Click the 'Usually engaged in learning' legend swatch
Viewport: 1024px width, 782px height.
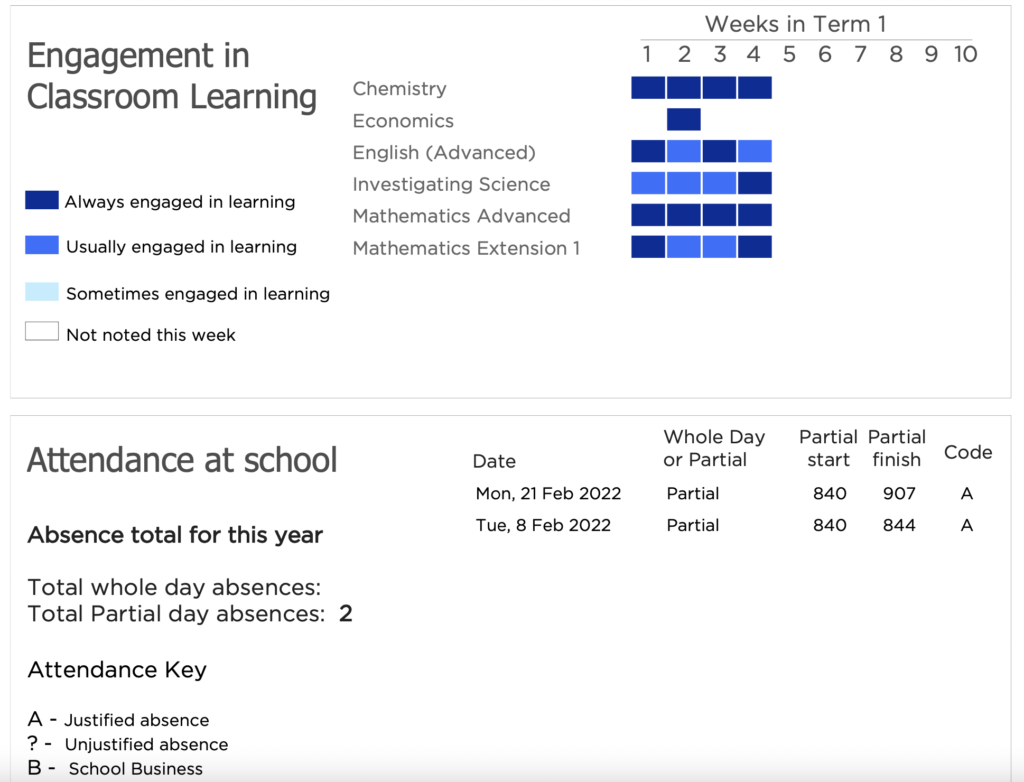click(42, 245)
